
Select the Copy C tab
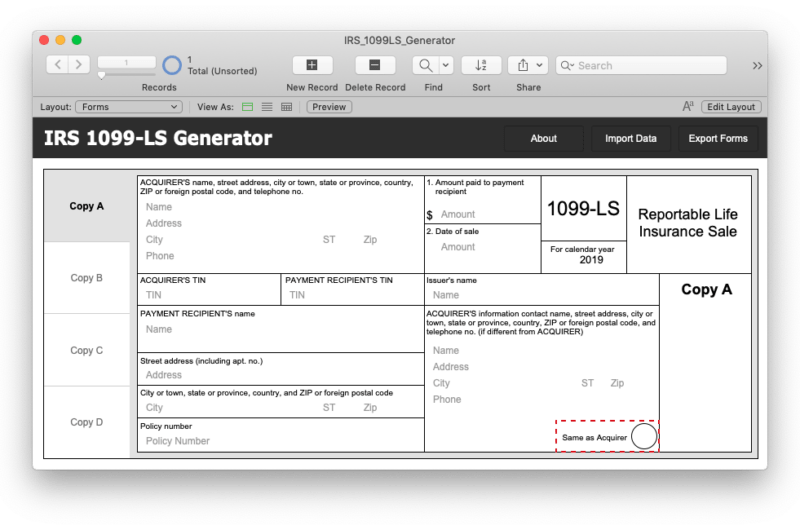pyautogui.click(x=87, y=350)
